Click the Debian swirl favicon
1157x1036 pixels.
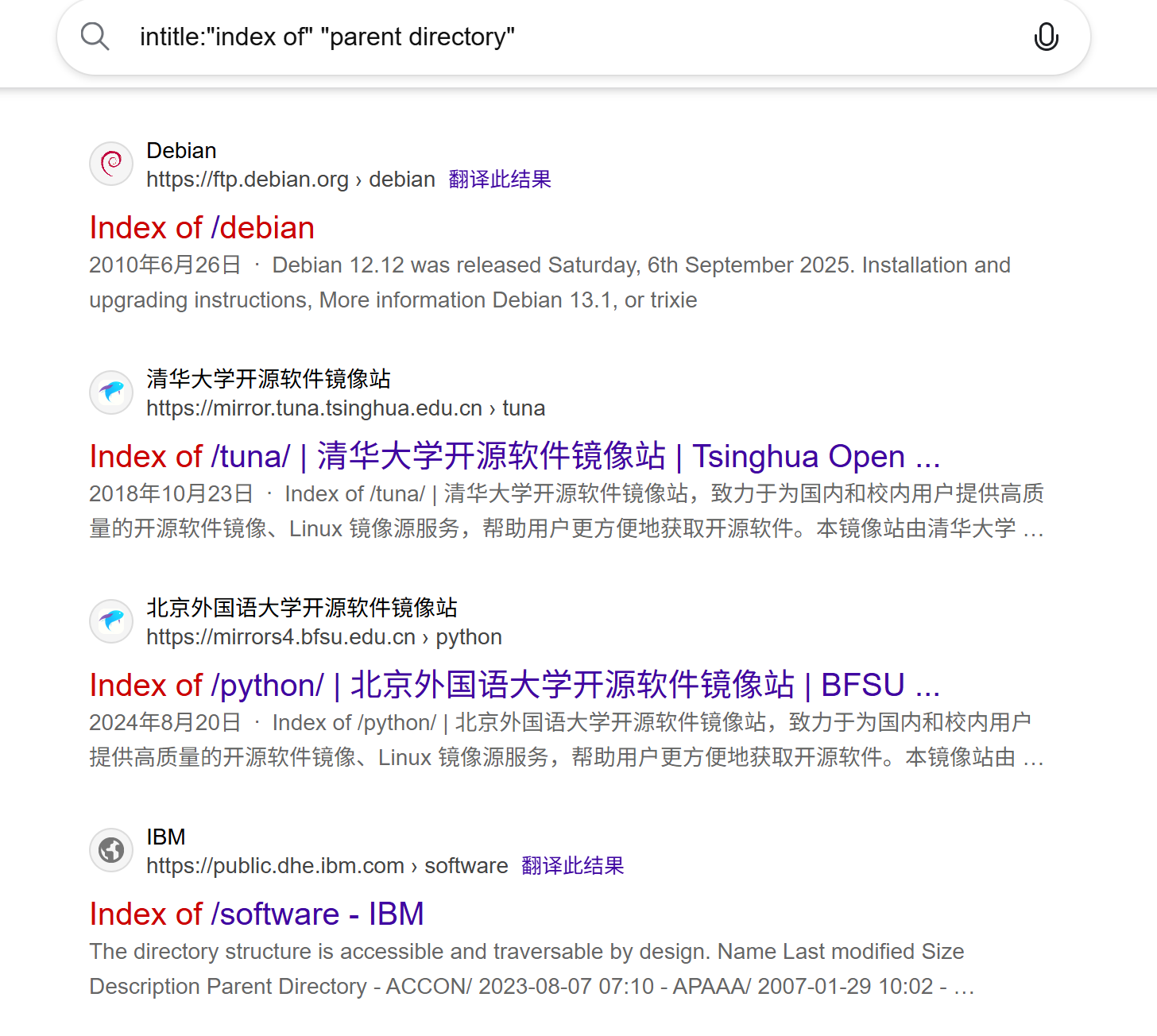111,164
